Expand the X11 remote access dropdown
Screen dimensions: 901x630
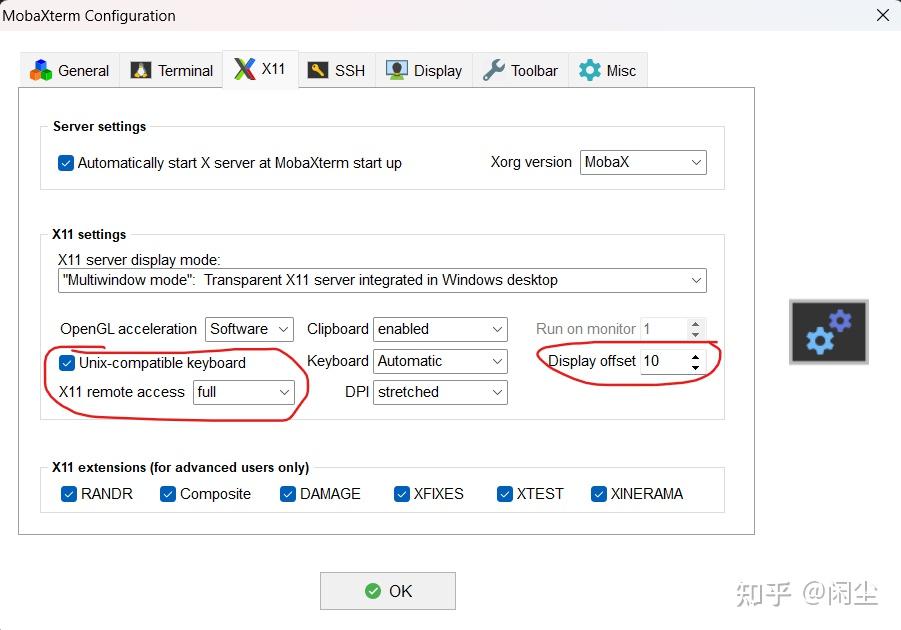243,392
